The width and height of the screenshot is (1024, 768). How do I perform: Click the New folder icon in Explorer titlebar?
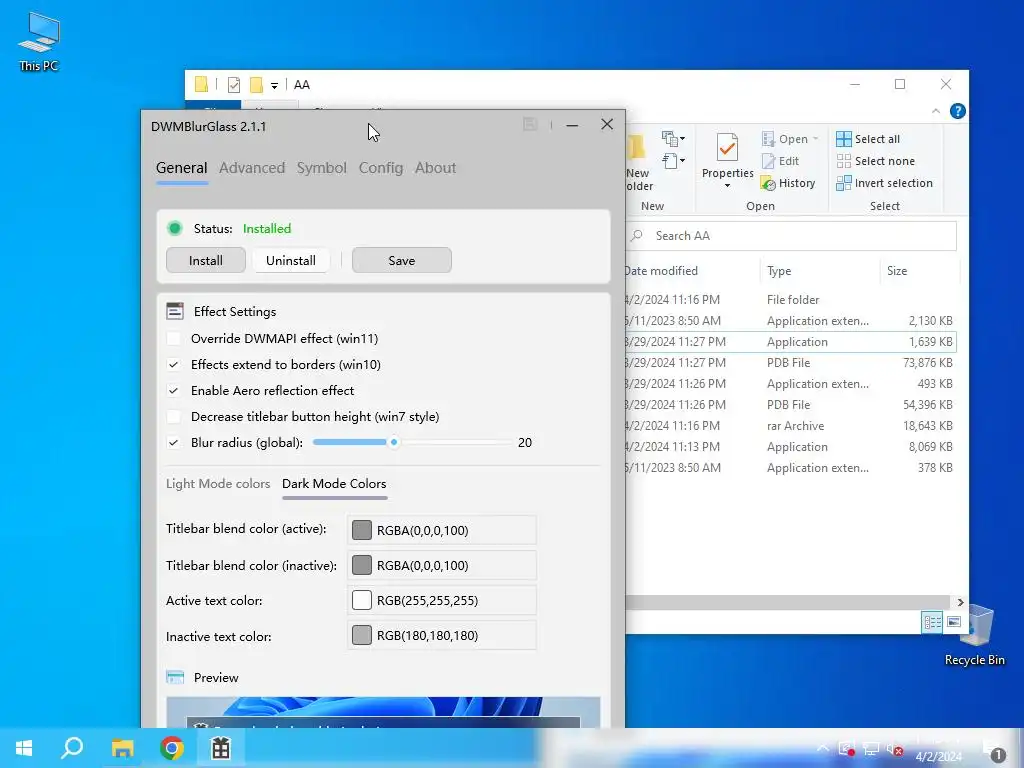coord(257,85)
